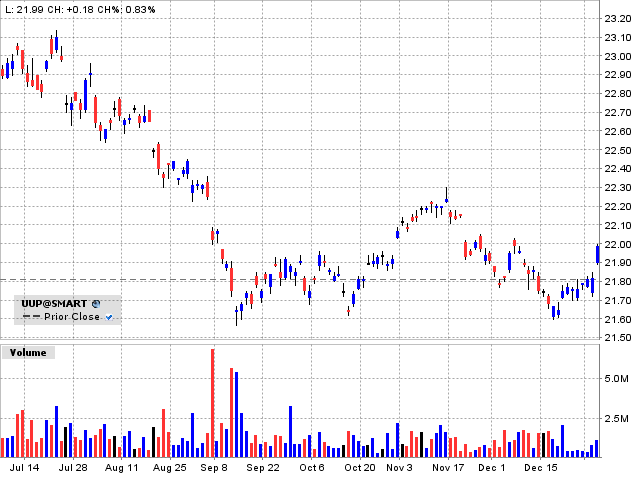Click the Prior Close legend text
Screen dimensions: 640x480
click(71, 317)
